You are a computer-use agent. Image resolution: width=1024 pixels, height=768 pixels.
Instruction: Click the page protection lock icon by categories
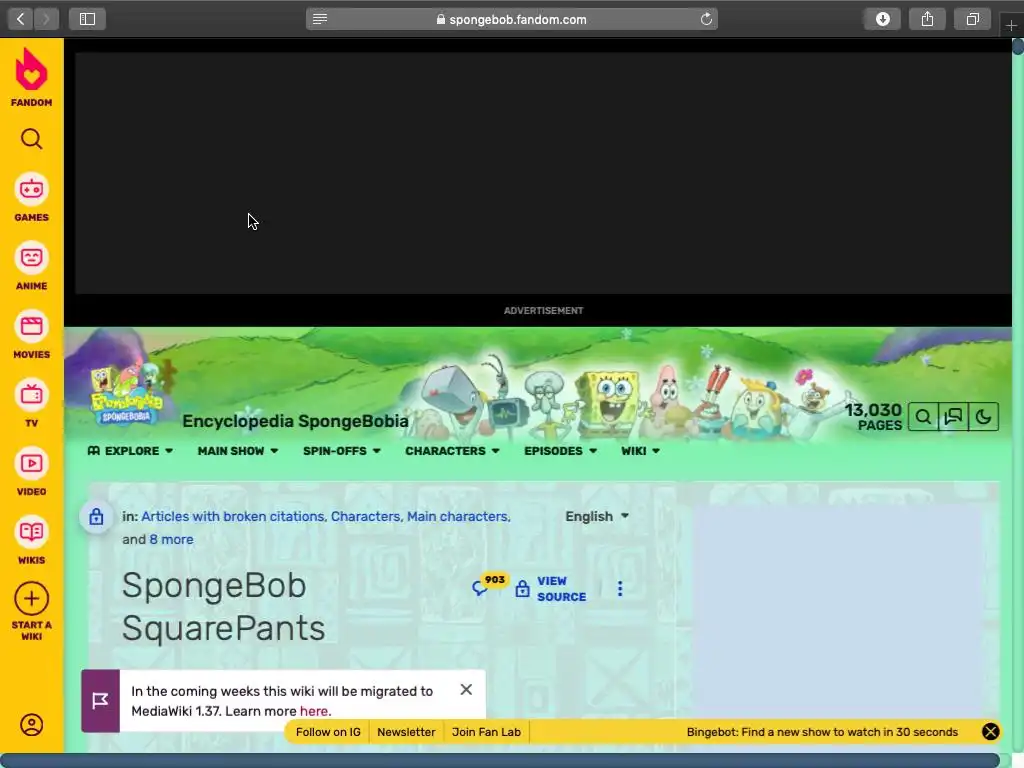(96, 517)
